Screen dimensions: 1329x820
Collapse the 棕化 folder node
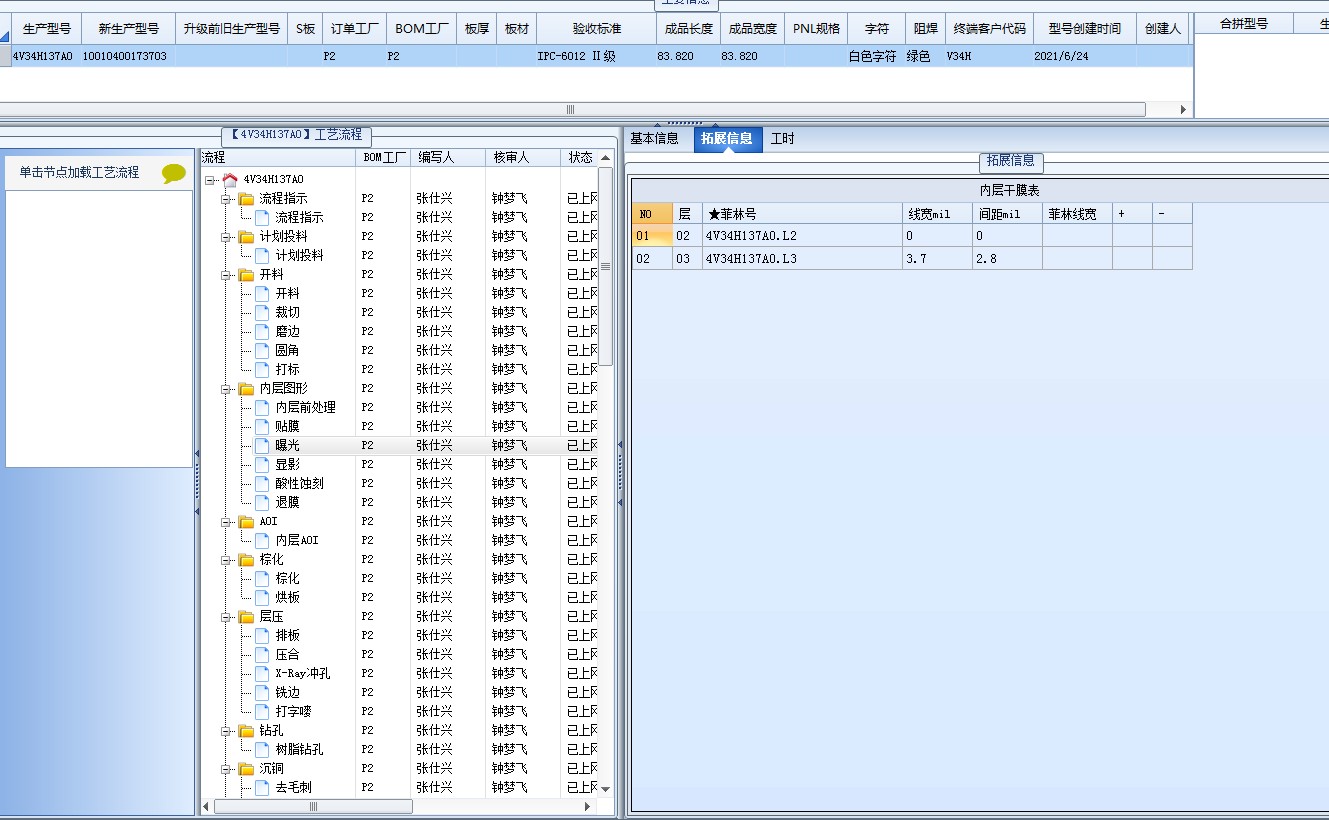tap(227, 560)
